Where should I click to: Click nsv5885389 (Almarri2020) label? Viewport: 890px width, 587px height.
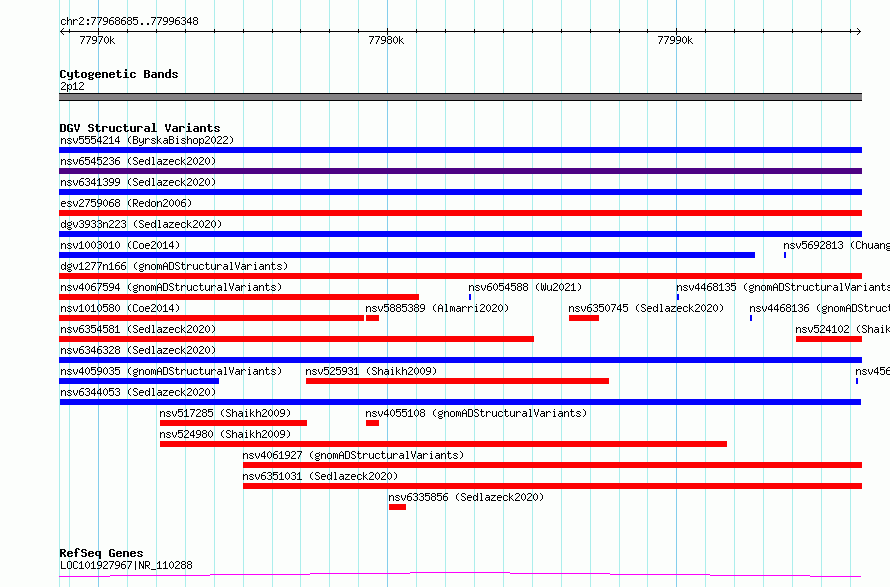tap(437, 308)
